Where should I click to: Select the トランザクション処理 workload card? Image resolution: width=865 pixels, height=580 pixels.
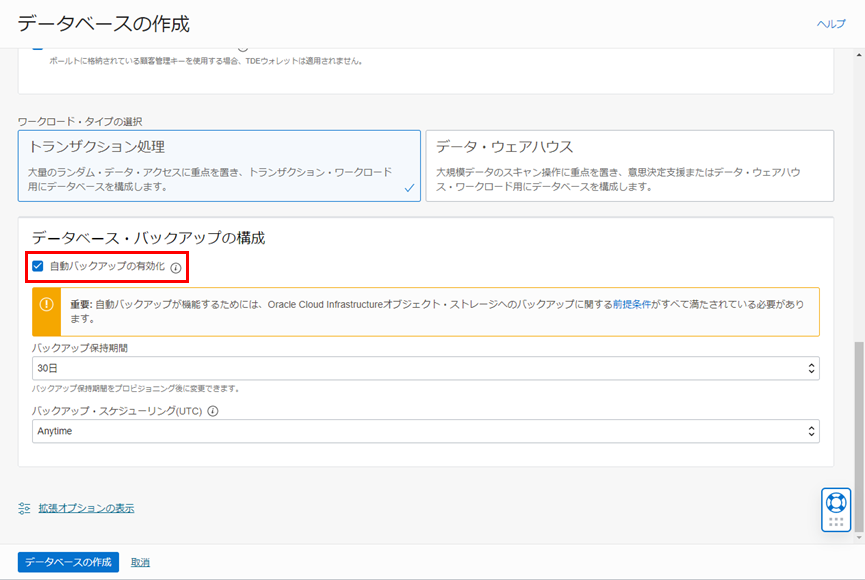tap(219, 166)
